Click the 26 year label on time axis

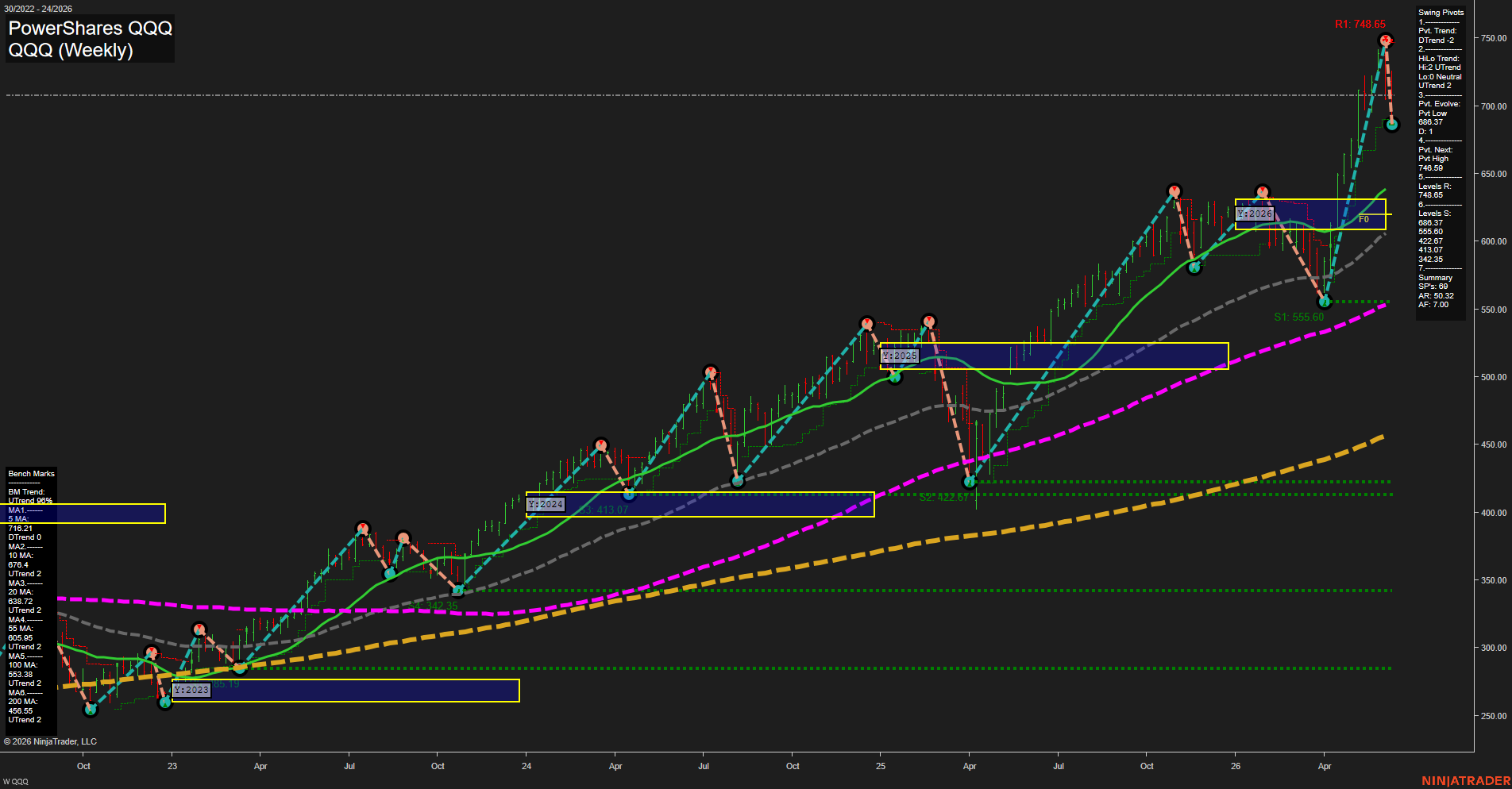tap(1236, 766)
